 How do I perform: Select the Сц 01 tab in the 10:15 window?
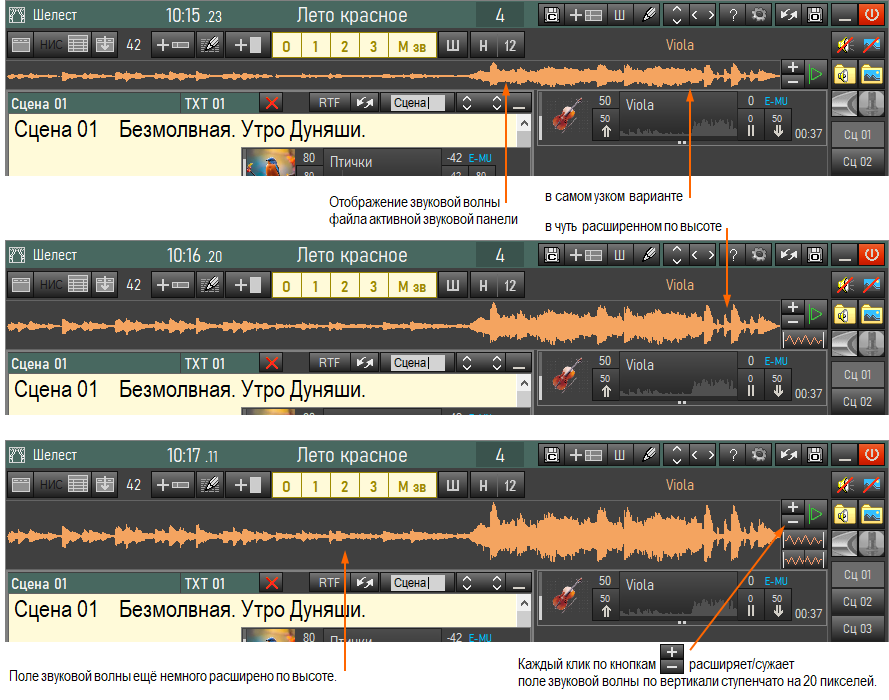coord(857,135)
